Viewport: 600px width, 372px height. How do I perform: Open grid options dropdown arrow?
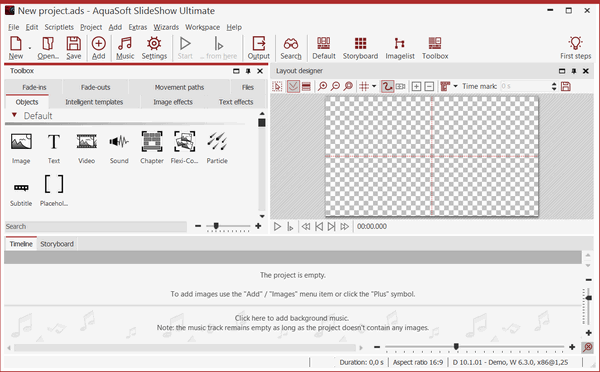coord(374,86)
